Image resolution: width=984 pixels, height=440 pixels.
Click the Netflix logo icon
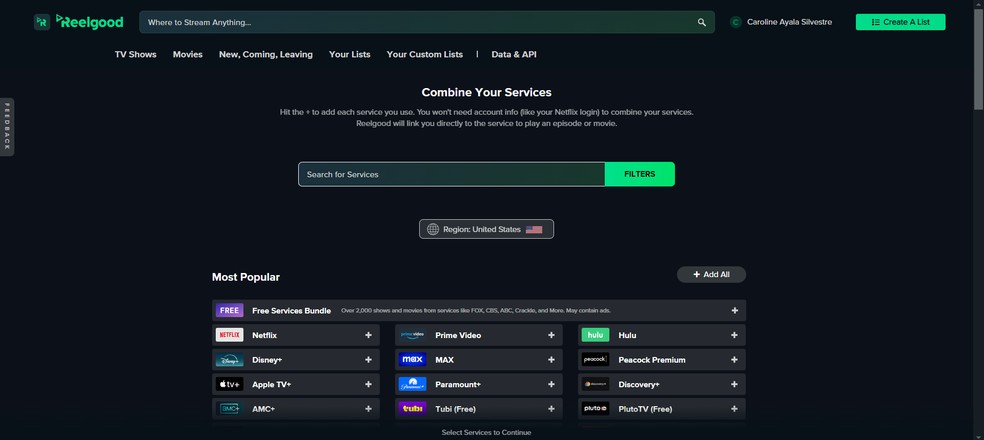click(230, 335)
